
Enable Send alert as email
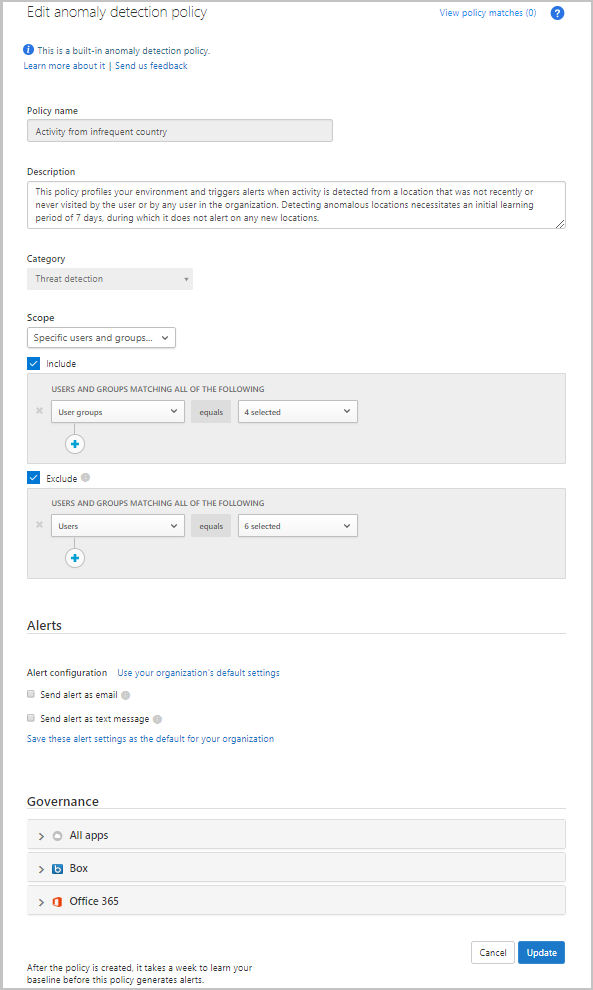[30, 694]
